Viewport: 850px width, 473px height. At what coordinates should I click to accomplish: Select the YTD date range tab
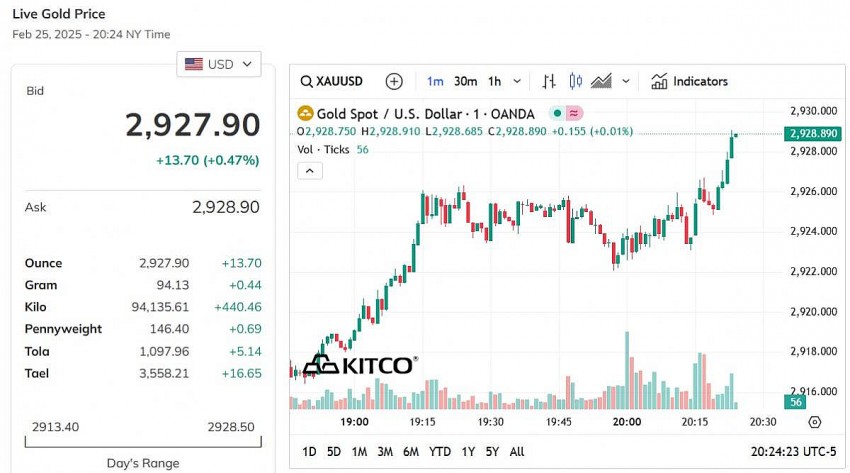tap(440, 452)
